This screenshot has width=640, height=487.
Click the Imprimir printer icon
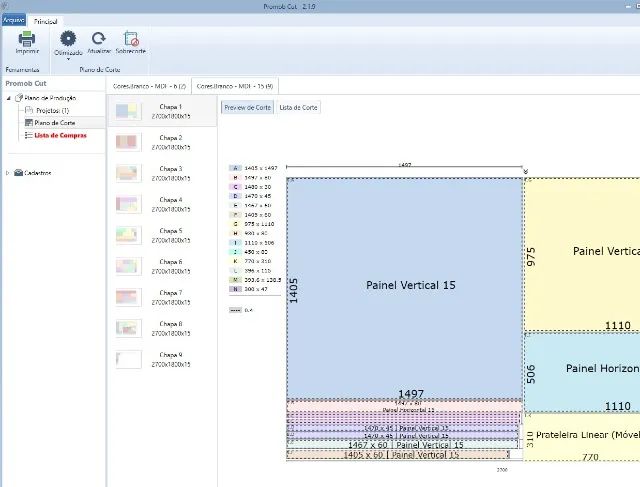click(27, 39)
